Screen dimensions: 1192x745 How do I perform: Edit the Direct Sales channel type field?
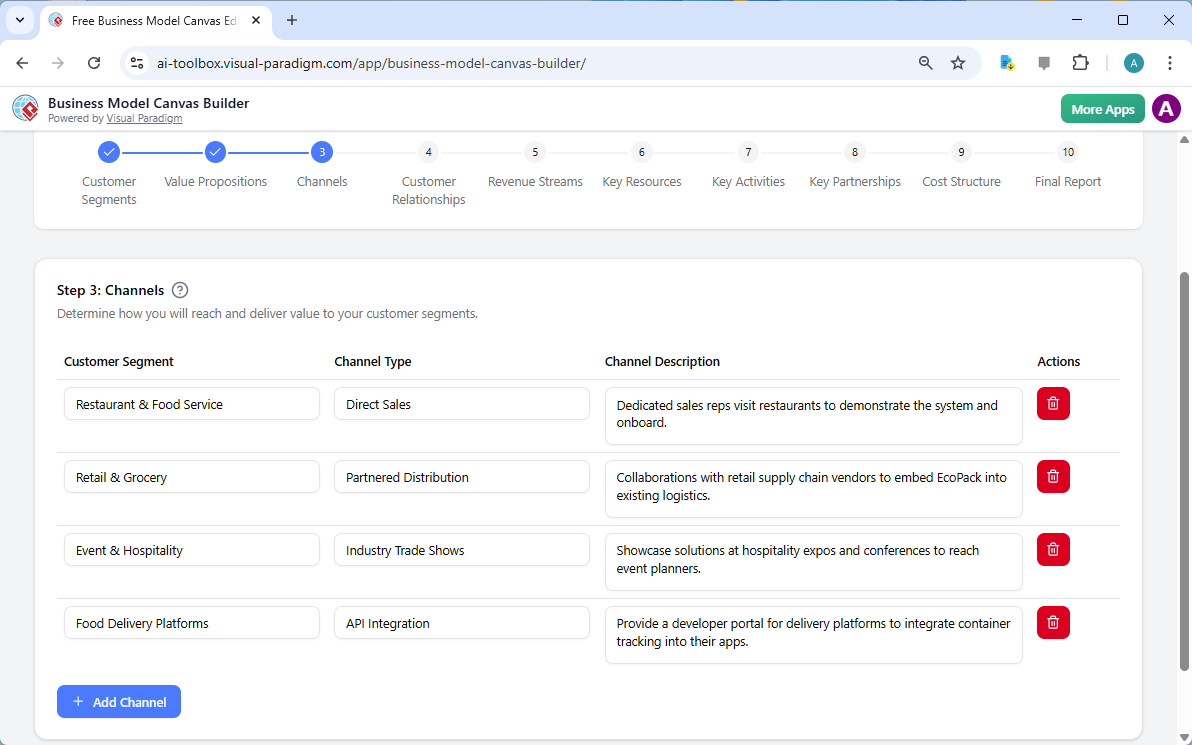(x=461, y=404)
